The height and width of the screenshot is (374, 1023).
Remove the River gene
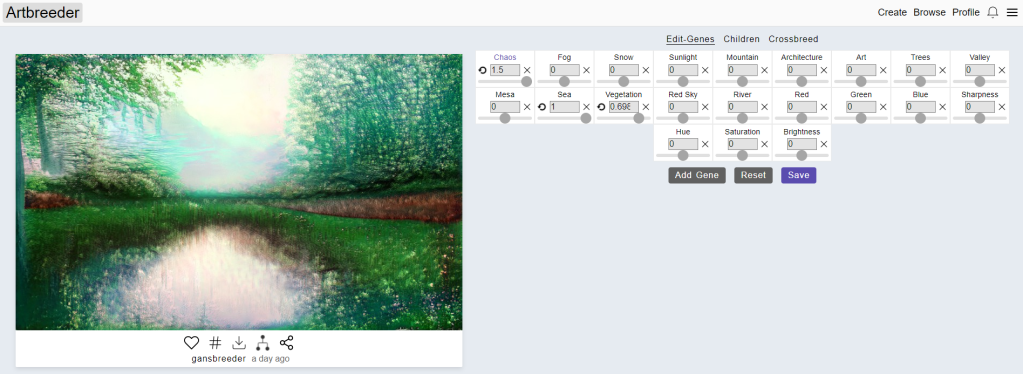coord(765,107)
